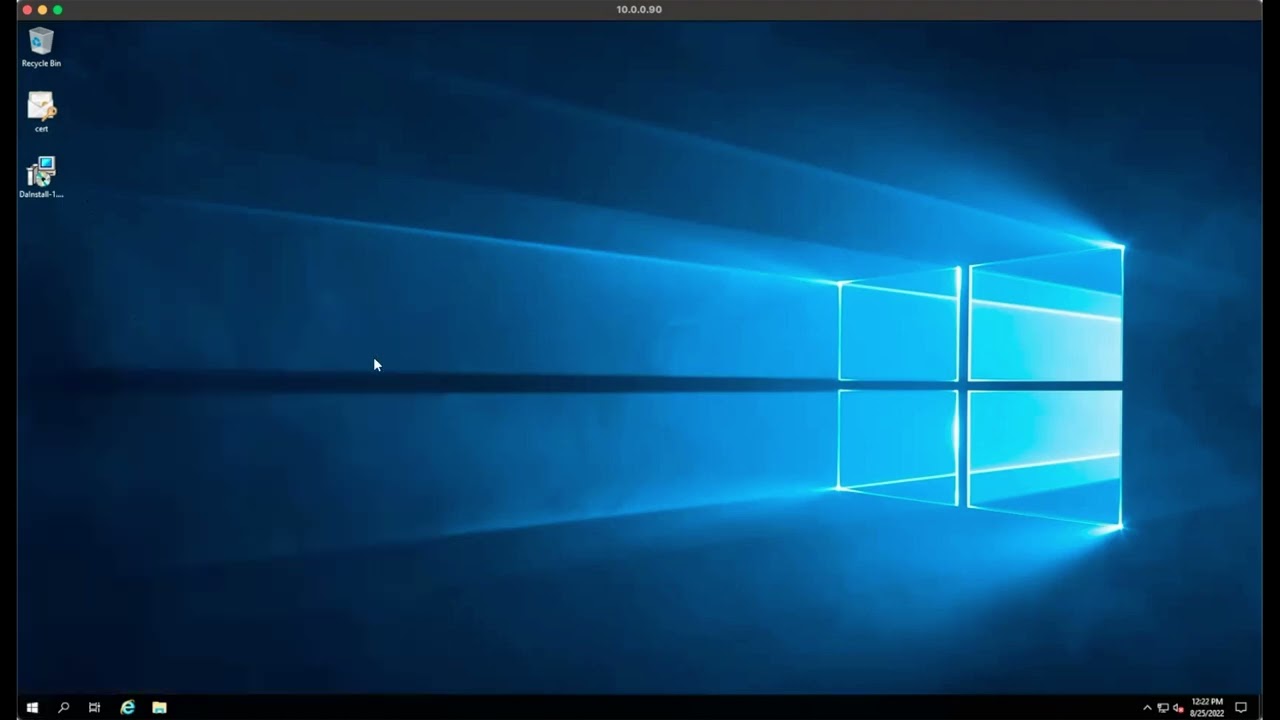
Task: Maximize the 10.0.0.90 remote window
Action: pos(57,9)
